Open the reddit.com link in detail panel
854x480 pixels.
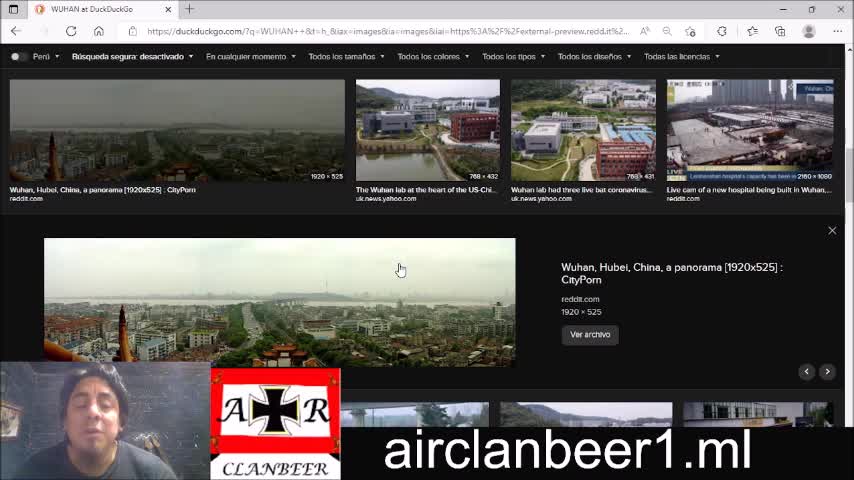580,299
